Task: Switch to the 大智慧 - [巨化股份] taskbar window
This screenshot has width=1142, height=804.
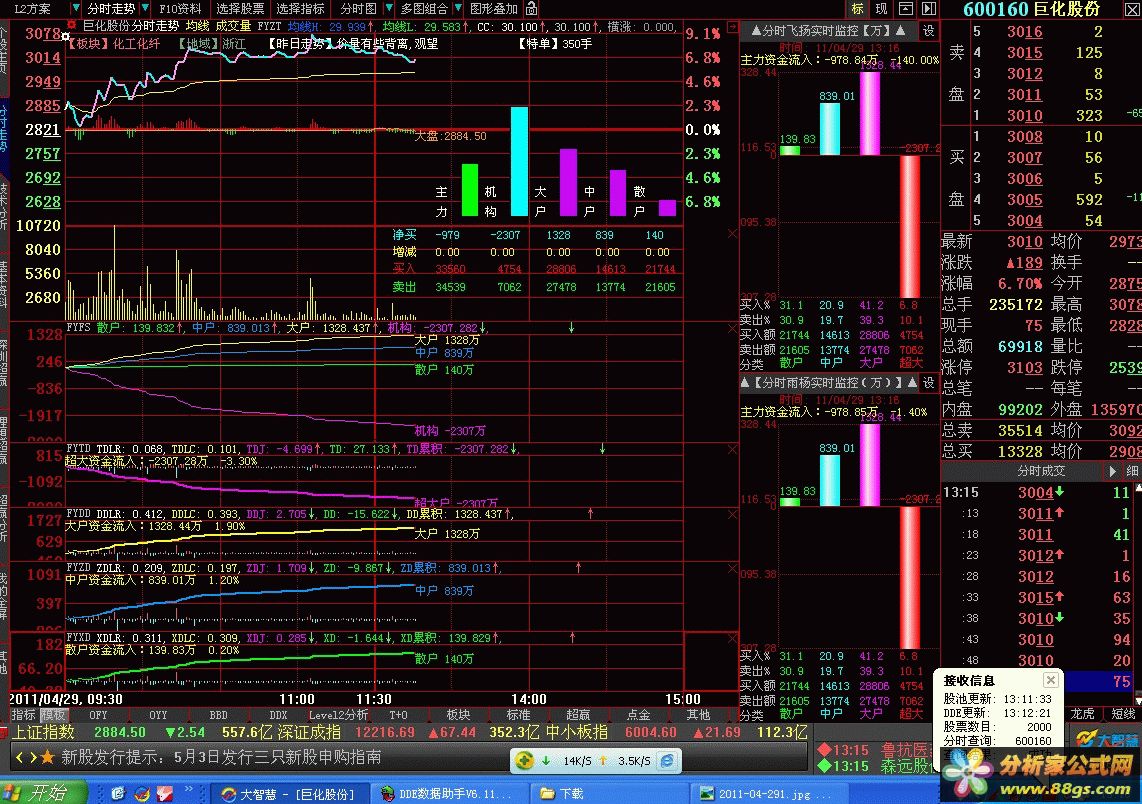Action: tap(288, 793)
